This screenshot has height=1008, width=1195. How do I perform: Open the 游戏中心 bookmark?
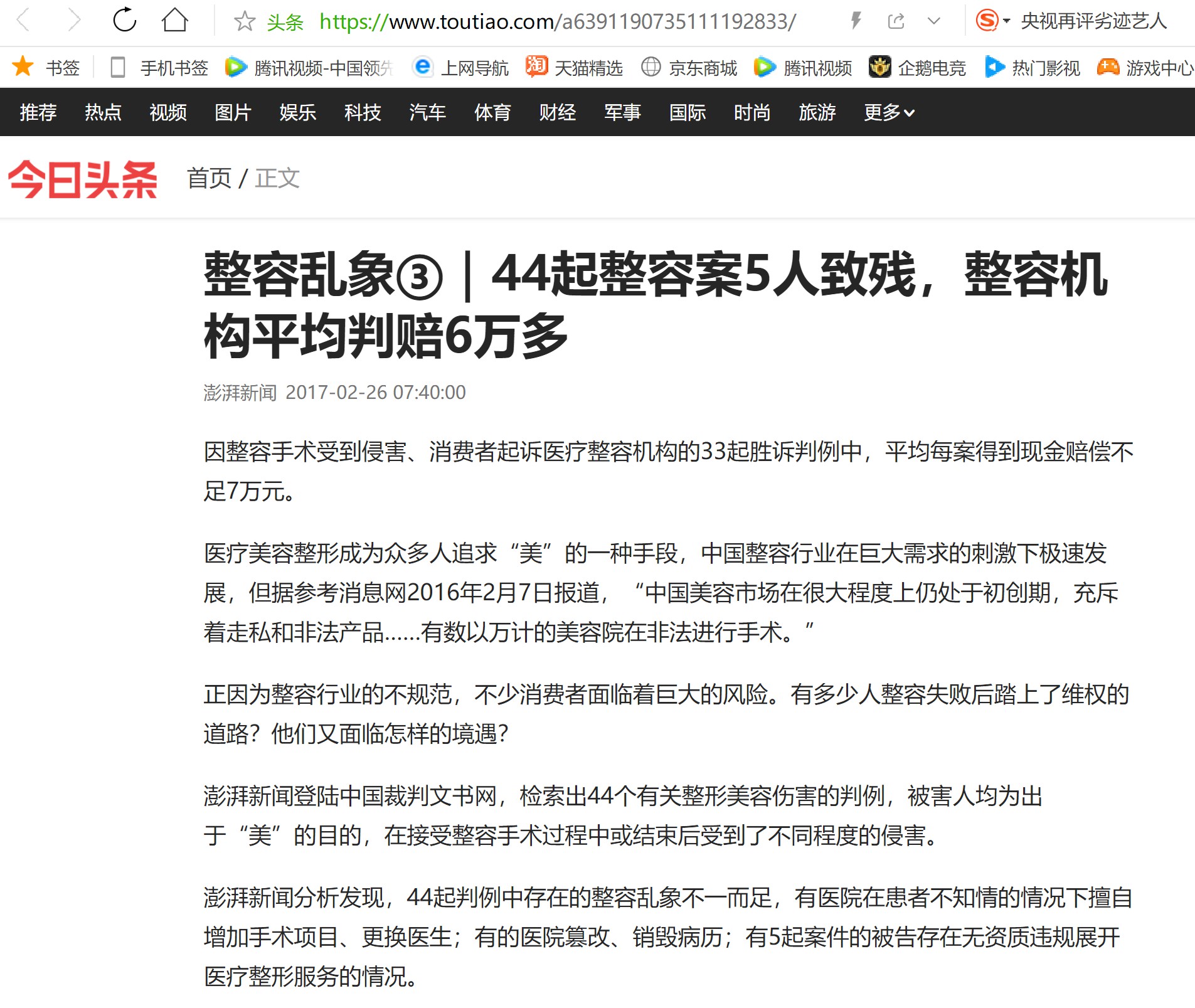pyautogui.click(x=1145, y=67)
